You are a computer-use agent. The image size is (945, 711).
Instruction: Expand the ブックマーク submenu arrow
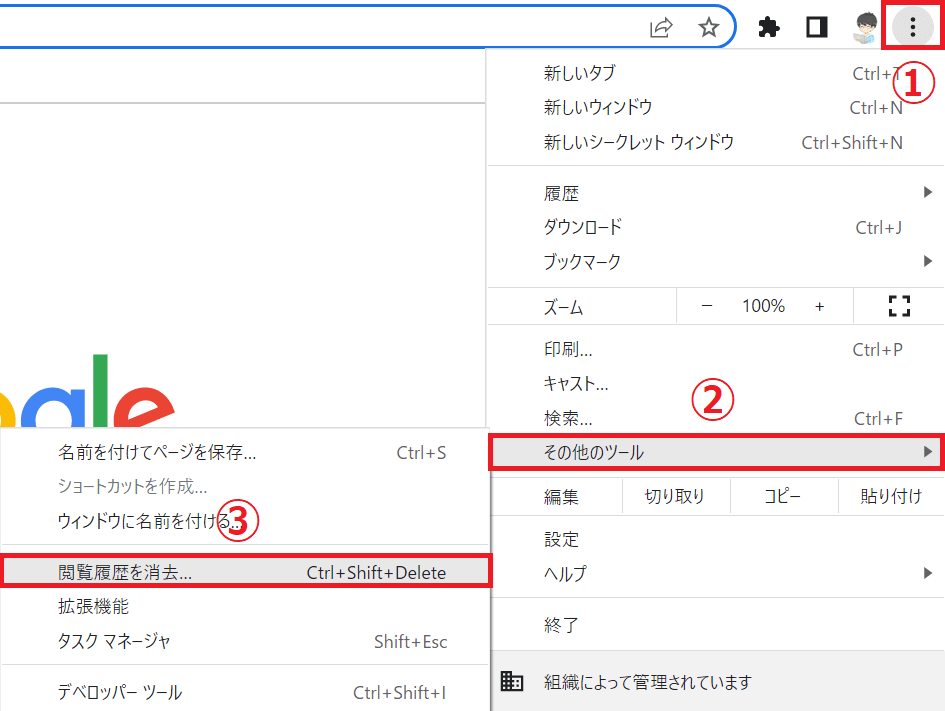coord(926,261)
